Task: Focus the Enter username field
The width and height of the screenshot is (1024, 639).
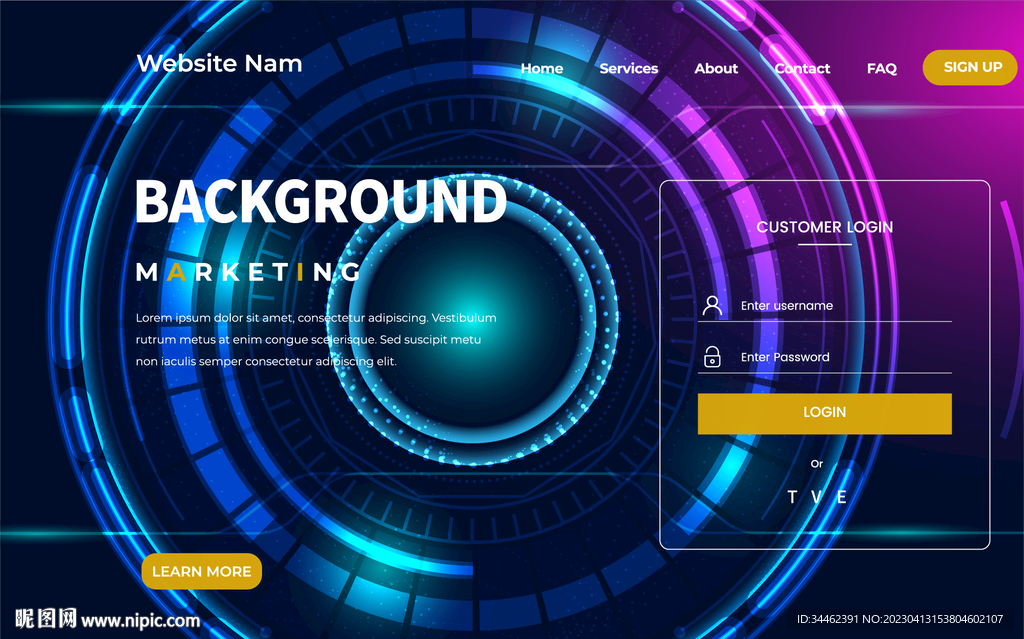Action: coord(825,306)
